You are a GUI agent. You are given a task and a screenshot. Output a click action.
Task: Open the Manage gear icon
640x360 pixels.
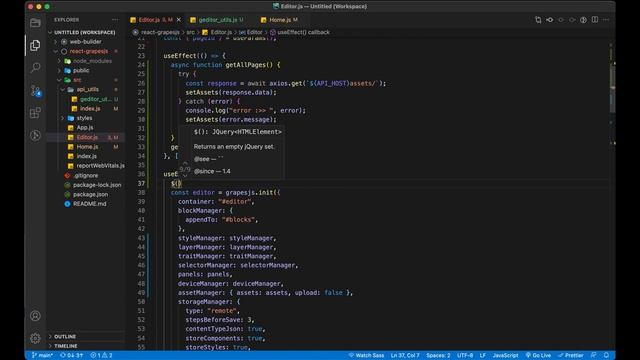pos(36,338)
